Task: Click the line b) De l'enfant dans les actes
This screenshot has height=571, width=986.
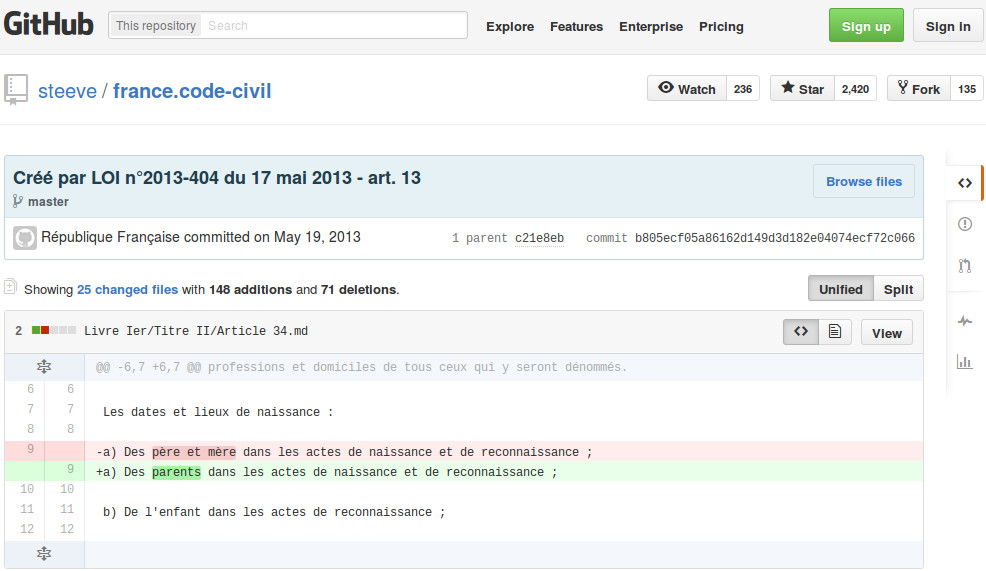Action: 274,512
